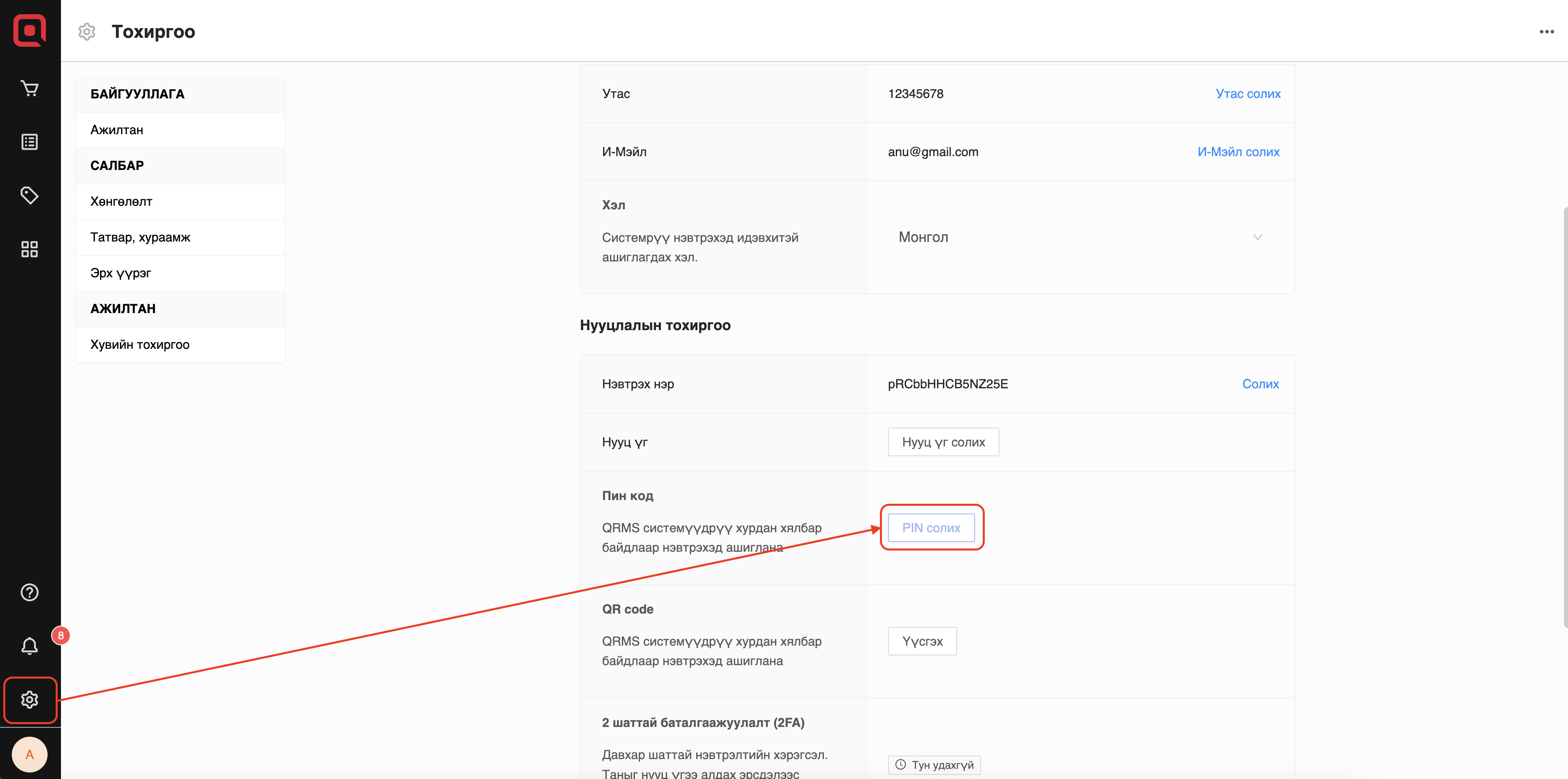Open the help question mark icon
Screen dimensions: 1568x779
pyautogui.click(x=29, y=593)
